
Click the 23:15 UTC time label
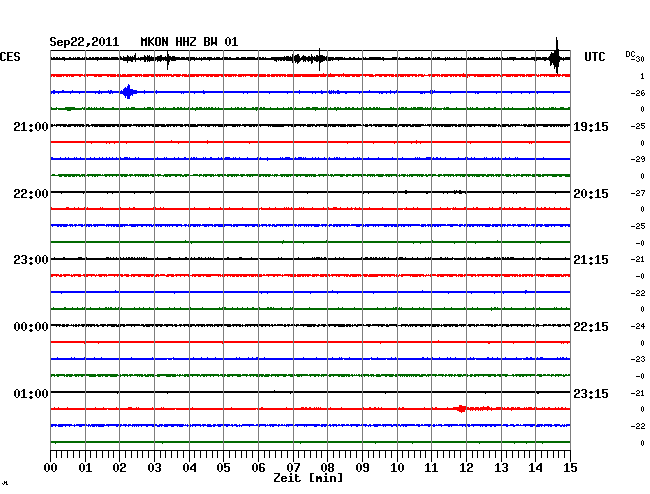pyautogui.click(x=591, y=393)
